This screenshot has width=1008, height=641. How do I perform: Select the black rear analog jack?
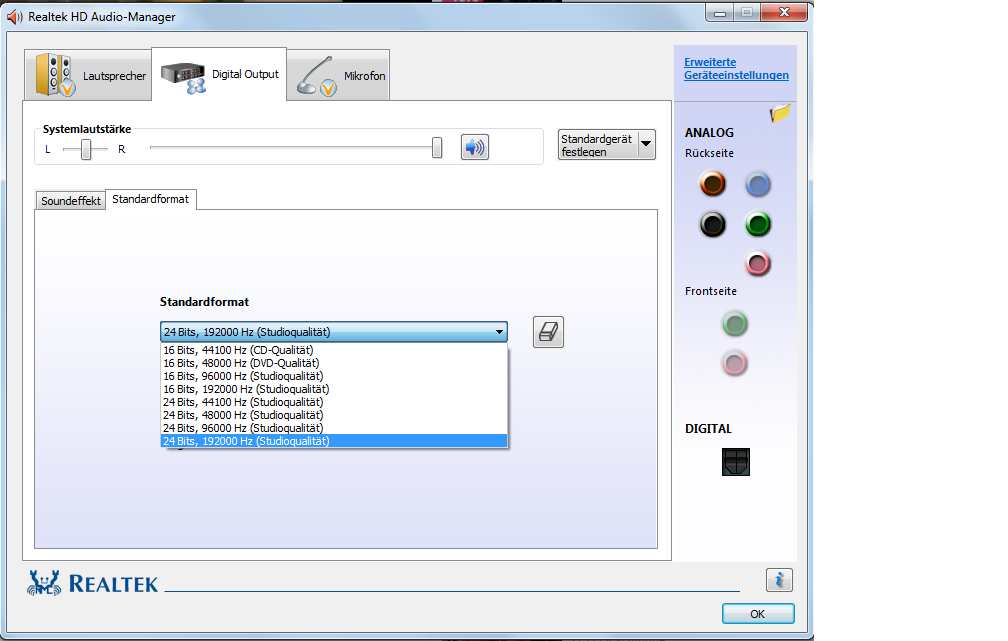pyautogui.click(x=712, y=224)
